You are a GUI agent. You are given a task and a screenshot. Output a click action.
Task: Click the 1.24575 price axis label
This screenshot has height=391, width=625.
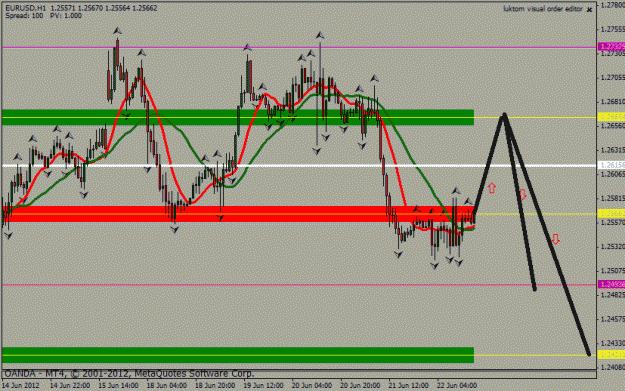[x=613, y=319]
